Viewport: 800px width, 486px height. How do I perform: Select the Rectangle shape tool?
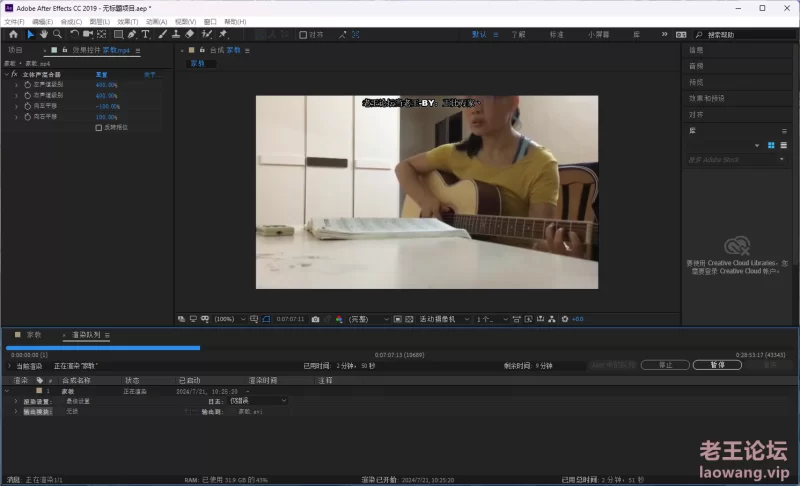[117, 34]
